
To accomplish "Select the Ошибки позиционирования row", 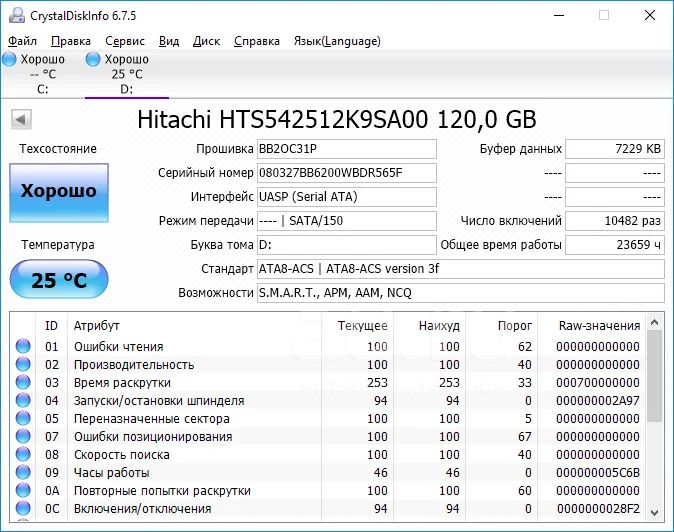I will (328, 437).
